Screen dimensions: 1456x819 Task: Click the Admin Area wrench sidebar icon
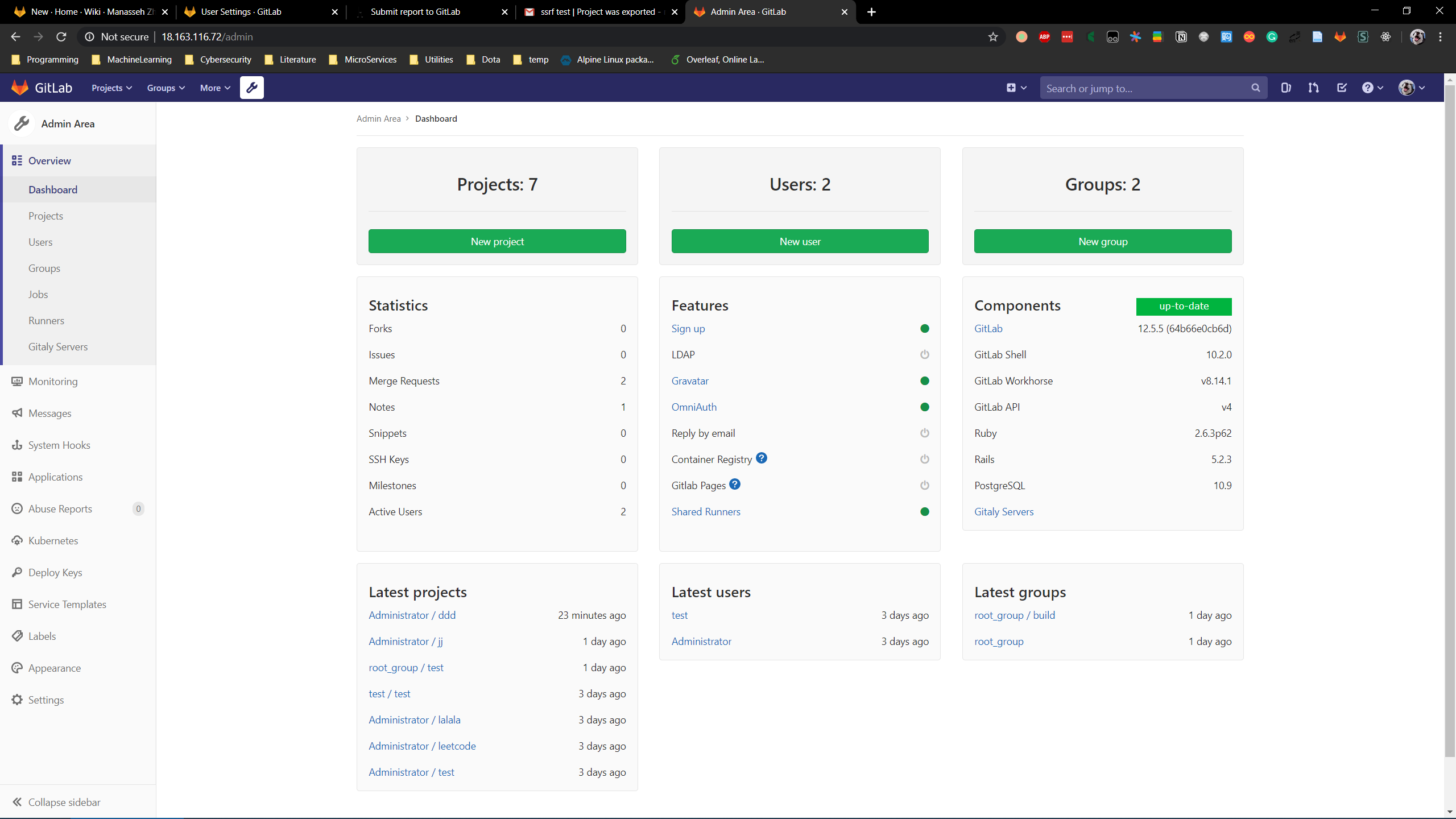[x=22, y=123]
